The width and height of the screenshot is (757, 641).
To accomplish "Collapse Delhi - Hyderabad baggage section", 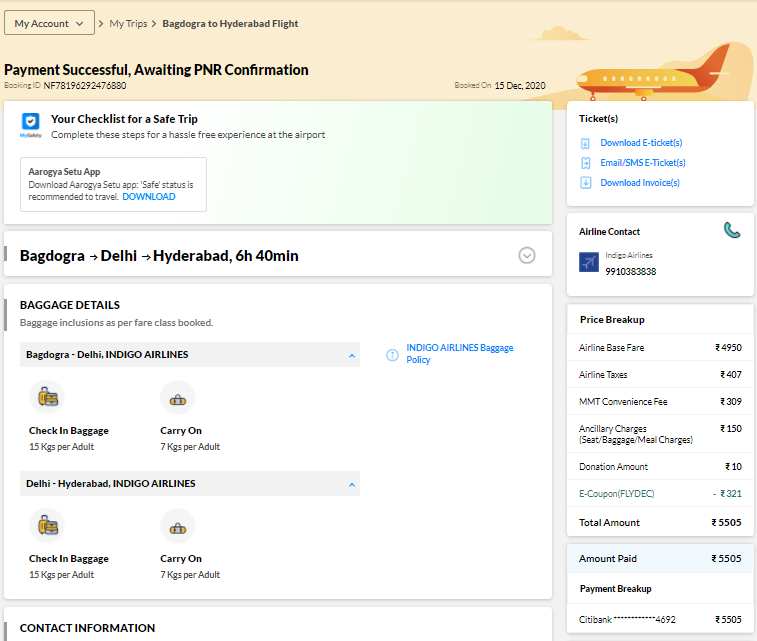I will pyautogui.click(x=352, y=485).
